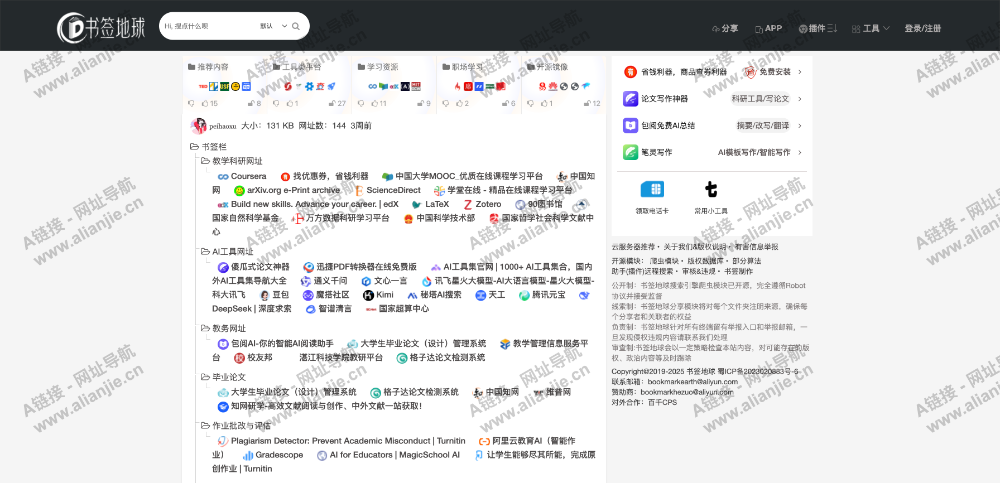Open the 分享 menu item
Viewport: 1000px width, 483px height.
pyautogui.click(x=725, y=28)
